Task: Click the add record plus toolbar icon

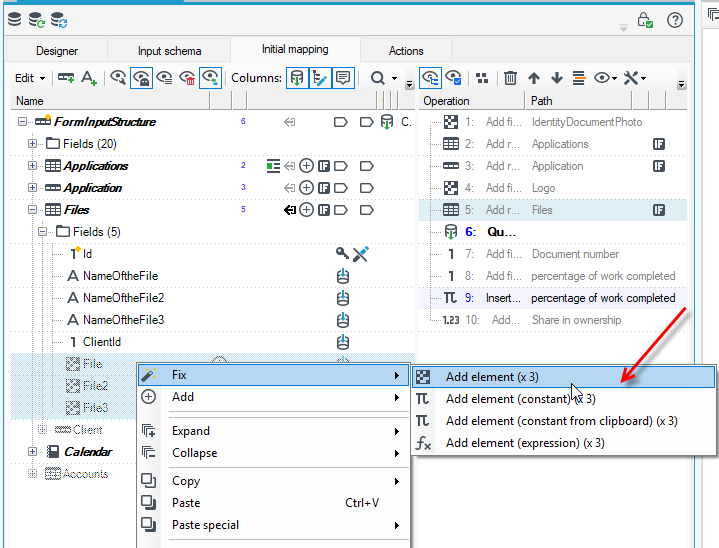Action: [66, 78]
